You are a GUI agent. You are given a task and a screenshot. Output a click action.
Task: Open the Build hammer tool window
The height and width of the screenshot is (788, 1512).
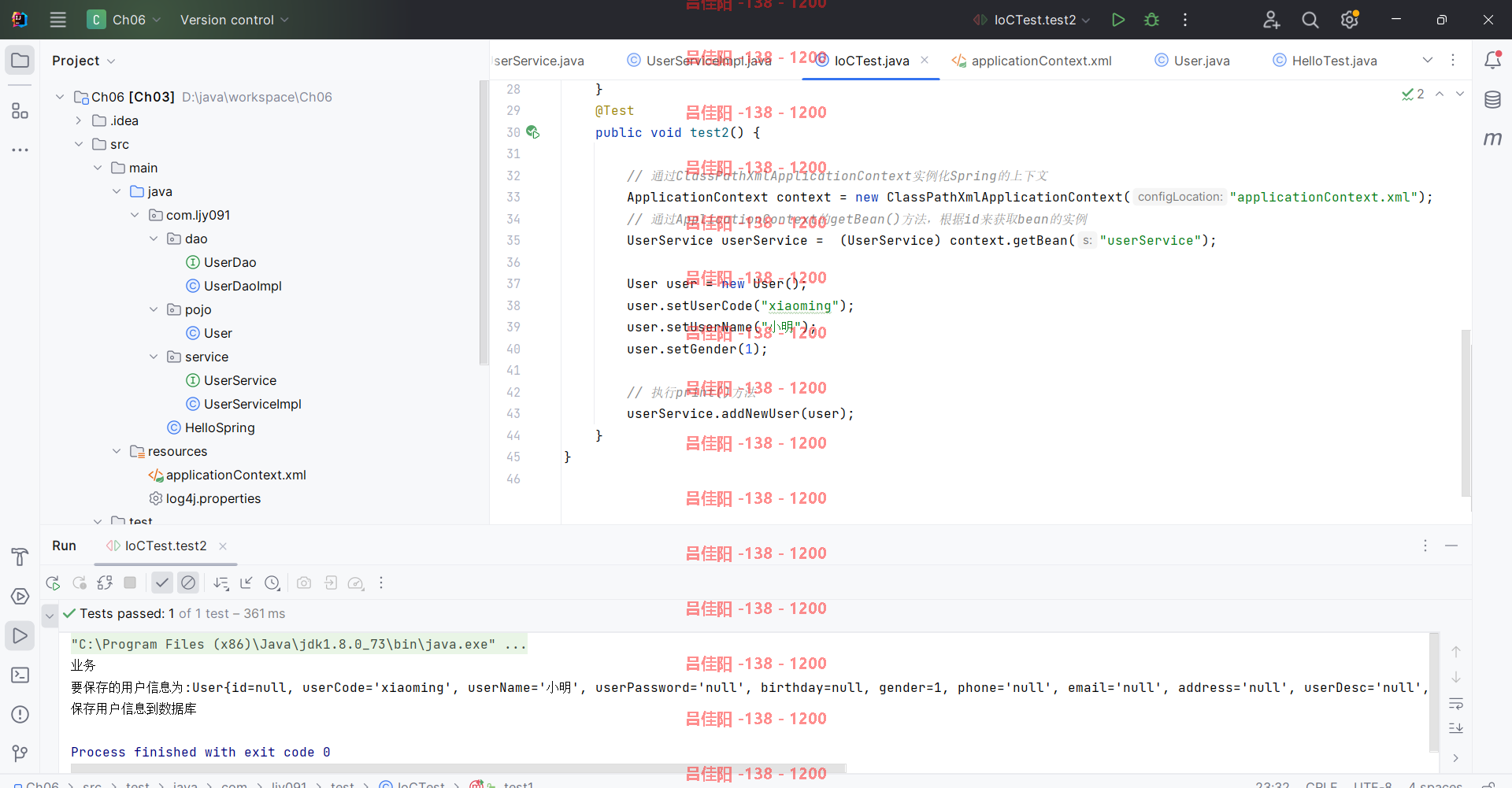(20, 557)
